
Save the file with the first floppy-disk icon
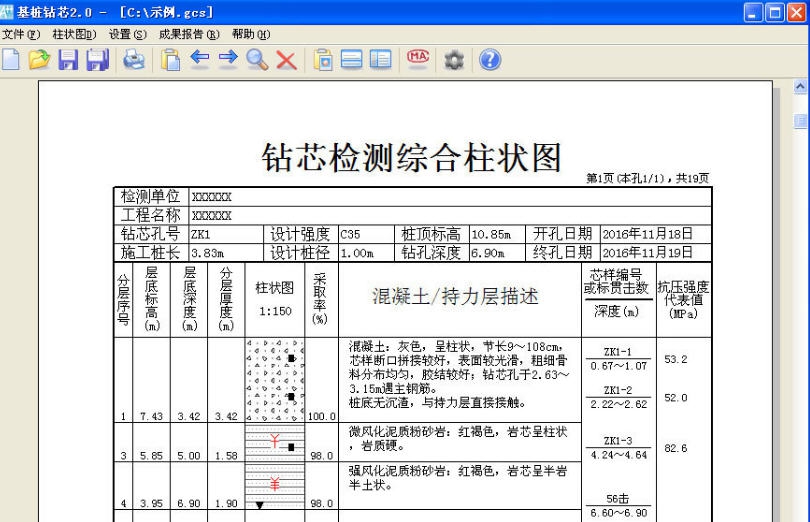[x=69, y=60]
